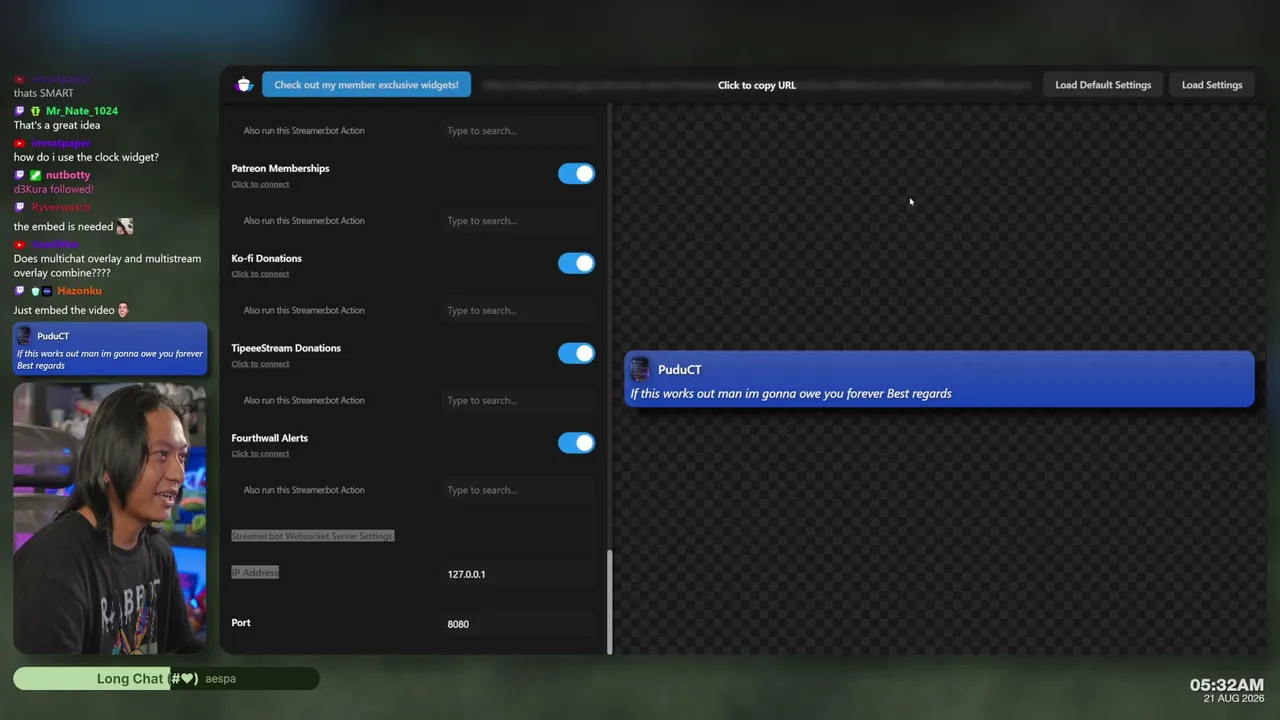Click the username Hazonku in chat
The image size is (1280, 720).
coord(79,291)
